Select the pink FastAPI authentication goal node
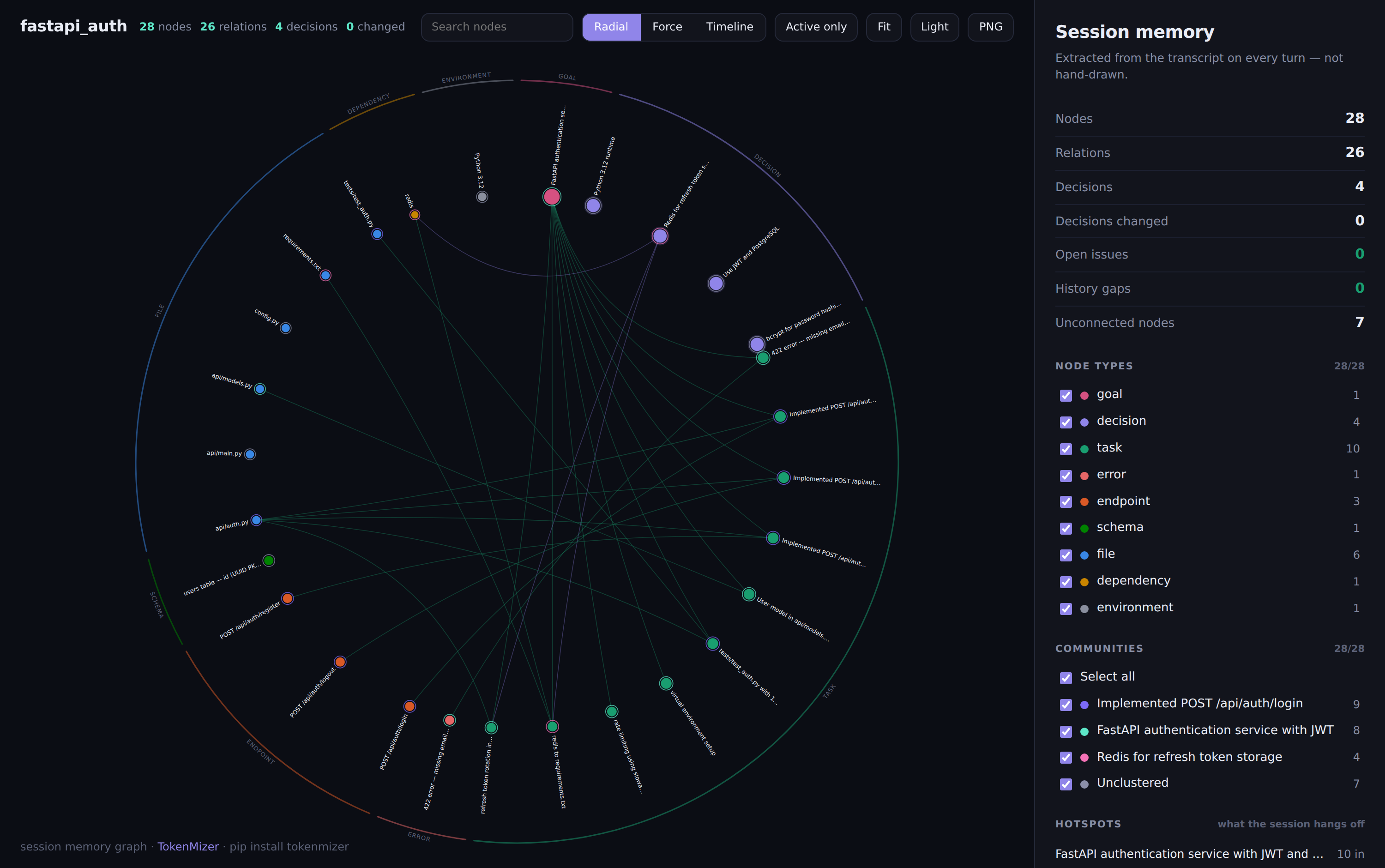This screenshot has width=1385, height=868. [x=552, y=197]
